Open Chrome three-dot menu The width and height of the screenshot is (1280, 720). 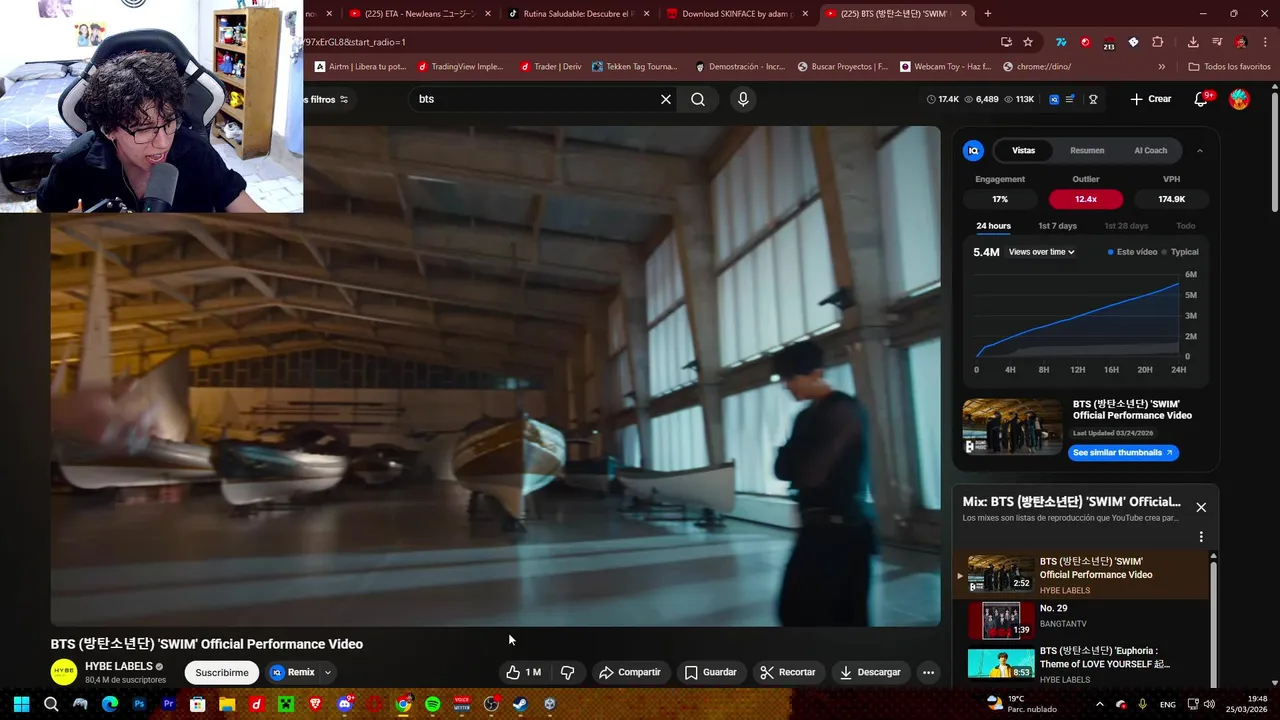(x=1266, y=42)
